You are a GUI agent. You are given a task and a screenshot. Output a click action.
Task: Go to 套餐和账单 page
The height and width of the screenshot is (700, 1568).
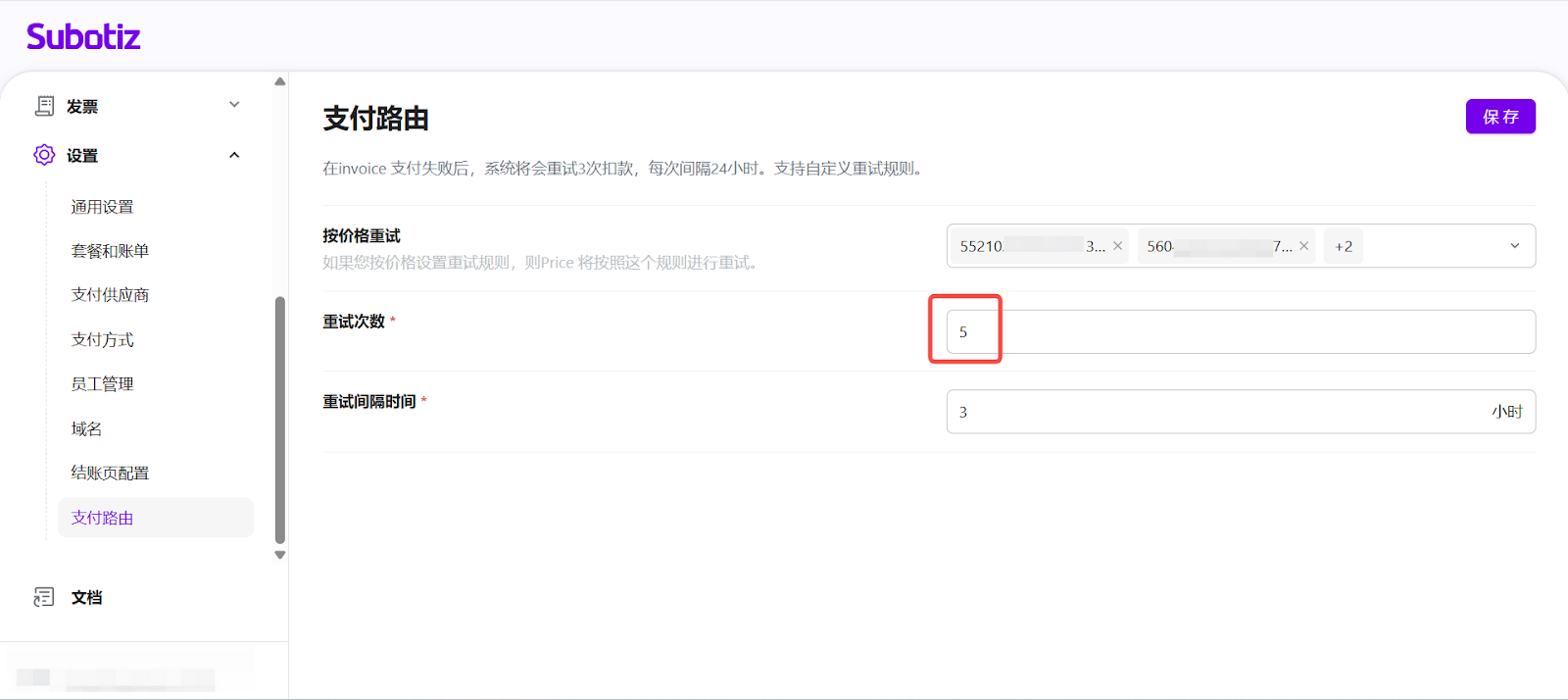pyautogui.click(x=110, y=251)
